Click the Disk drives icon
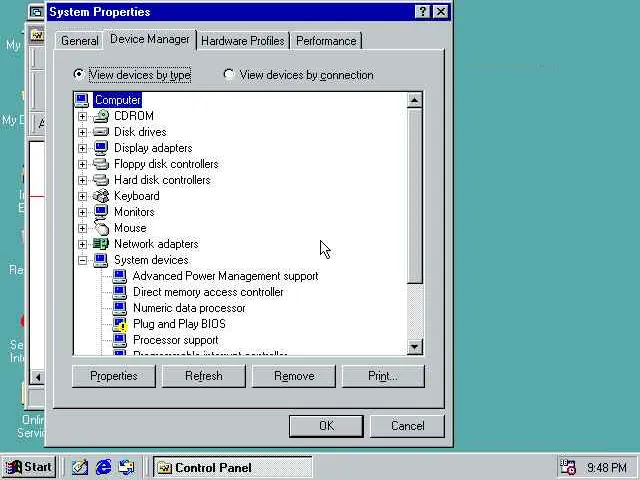This screenshot has width=640, height=480. (x=101, y=132)
